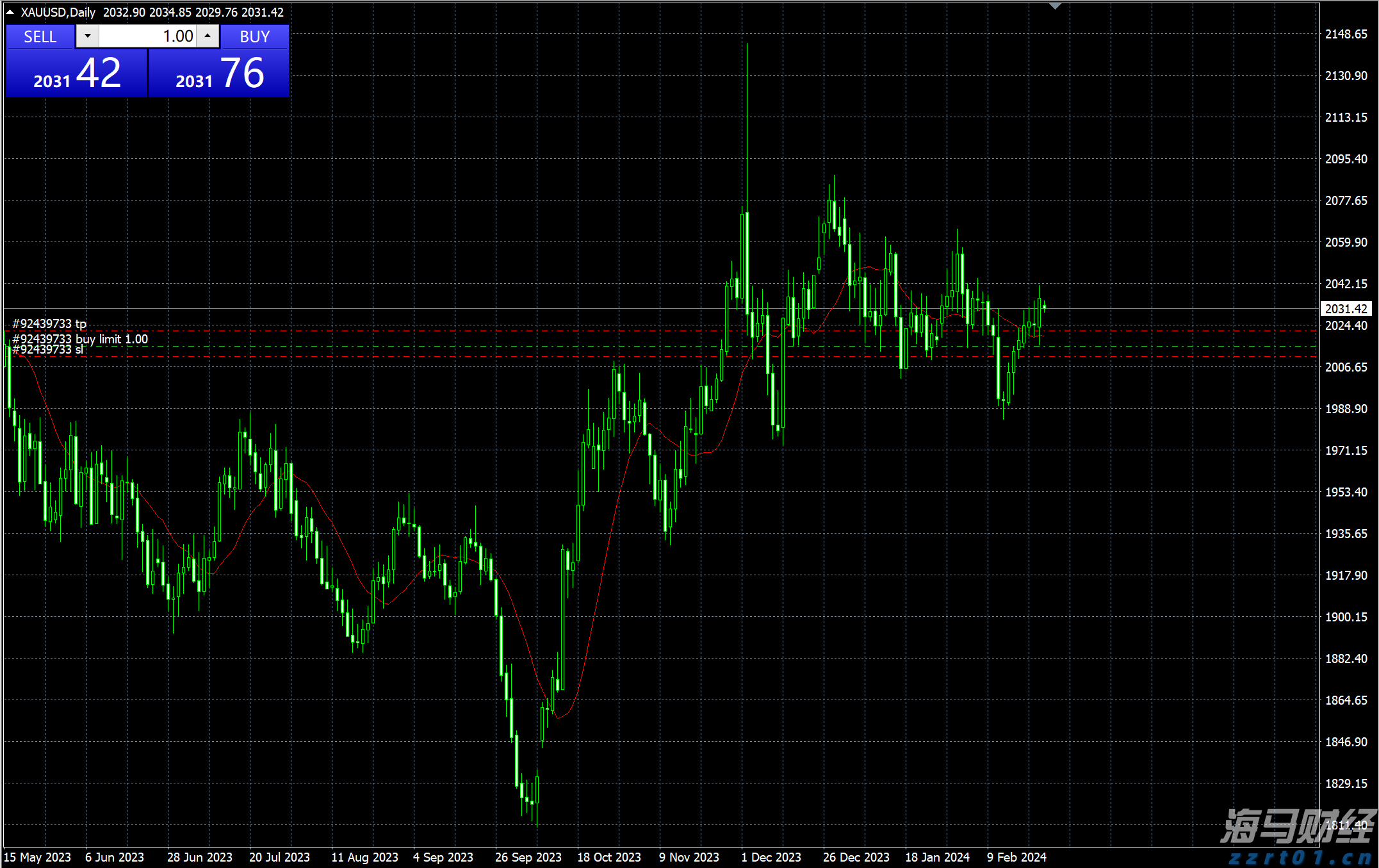1379x868 pixels.
Task: Click the 1.00 volume input field
Action: point(147,37)
